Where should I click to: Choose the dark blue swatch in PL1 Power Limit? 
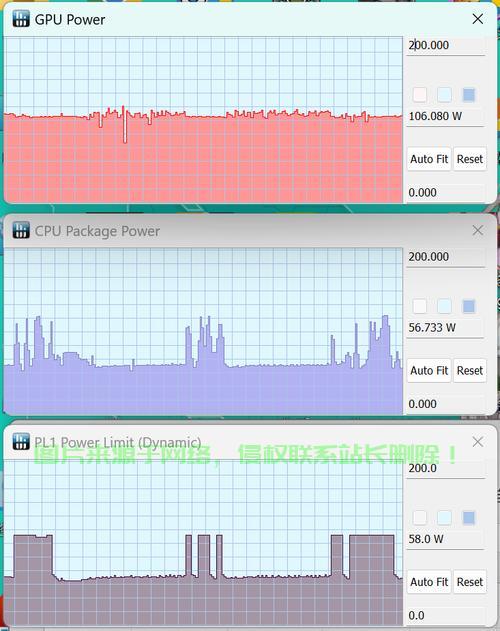tap(469, 518)
